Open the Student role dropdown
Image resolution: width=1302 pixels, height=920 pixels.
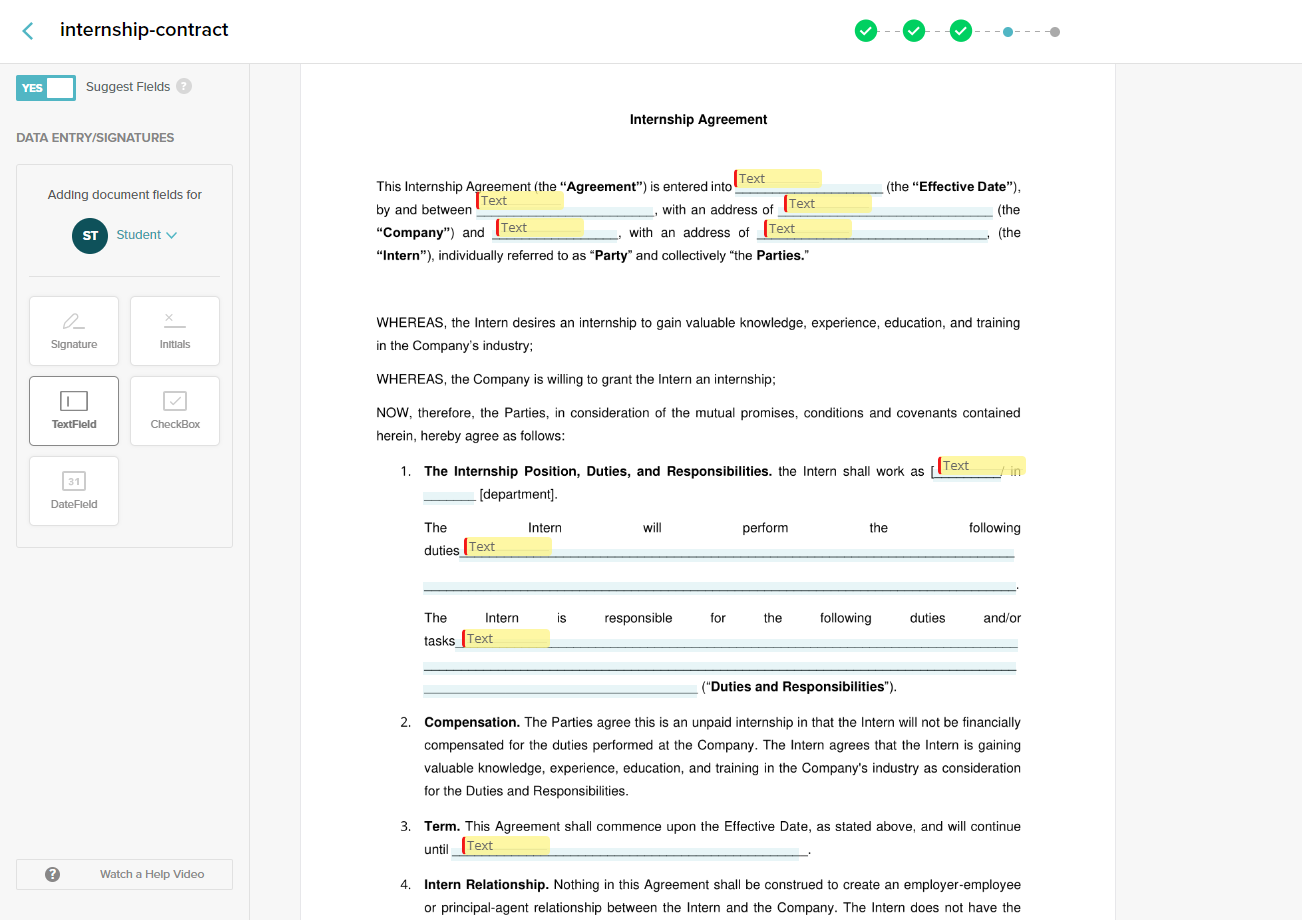(x=147, y=234)
